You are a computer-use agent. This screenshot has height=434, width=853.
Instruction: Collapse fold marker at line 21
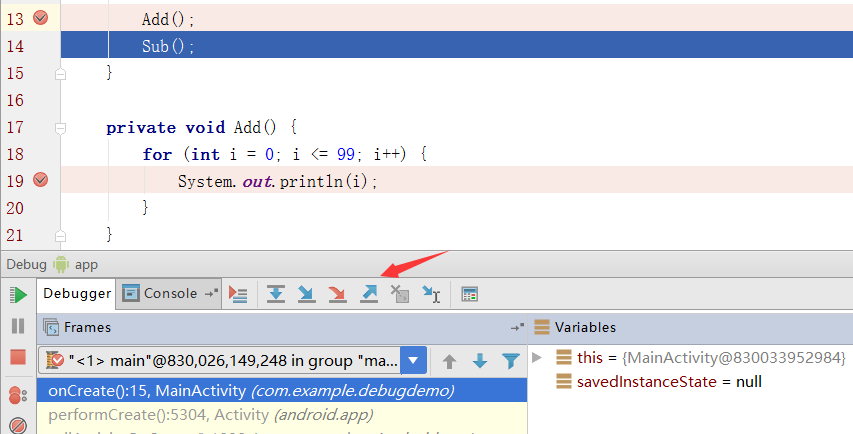[x=60, y=236]
